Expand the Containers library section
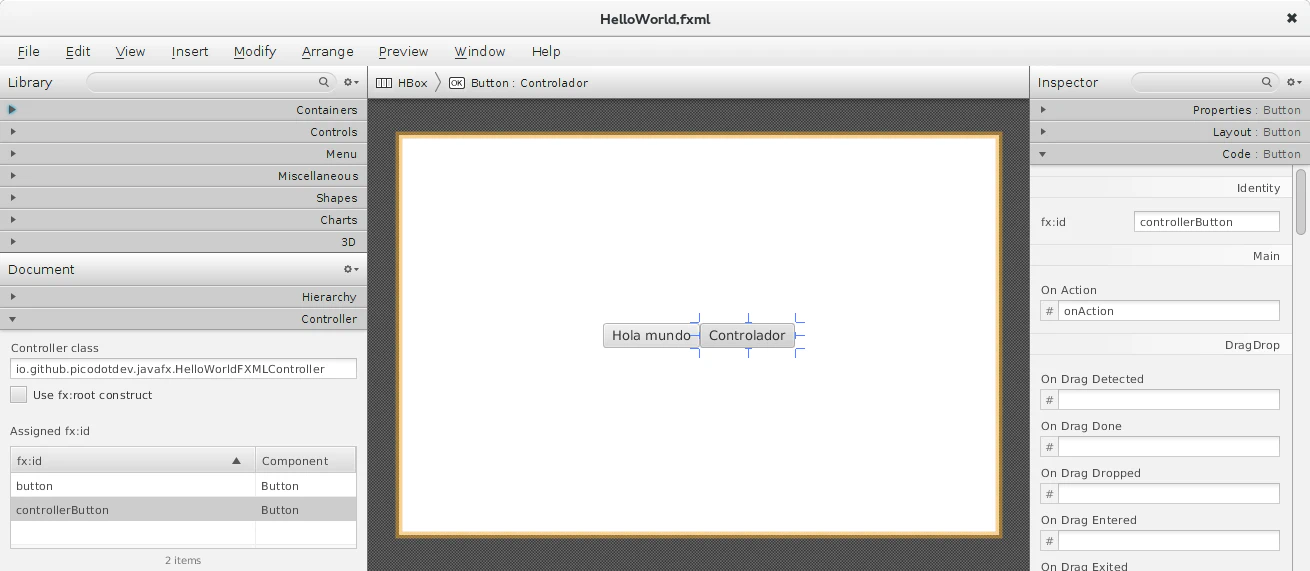The image size is (1310, 571). (x=13, y=110)
